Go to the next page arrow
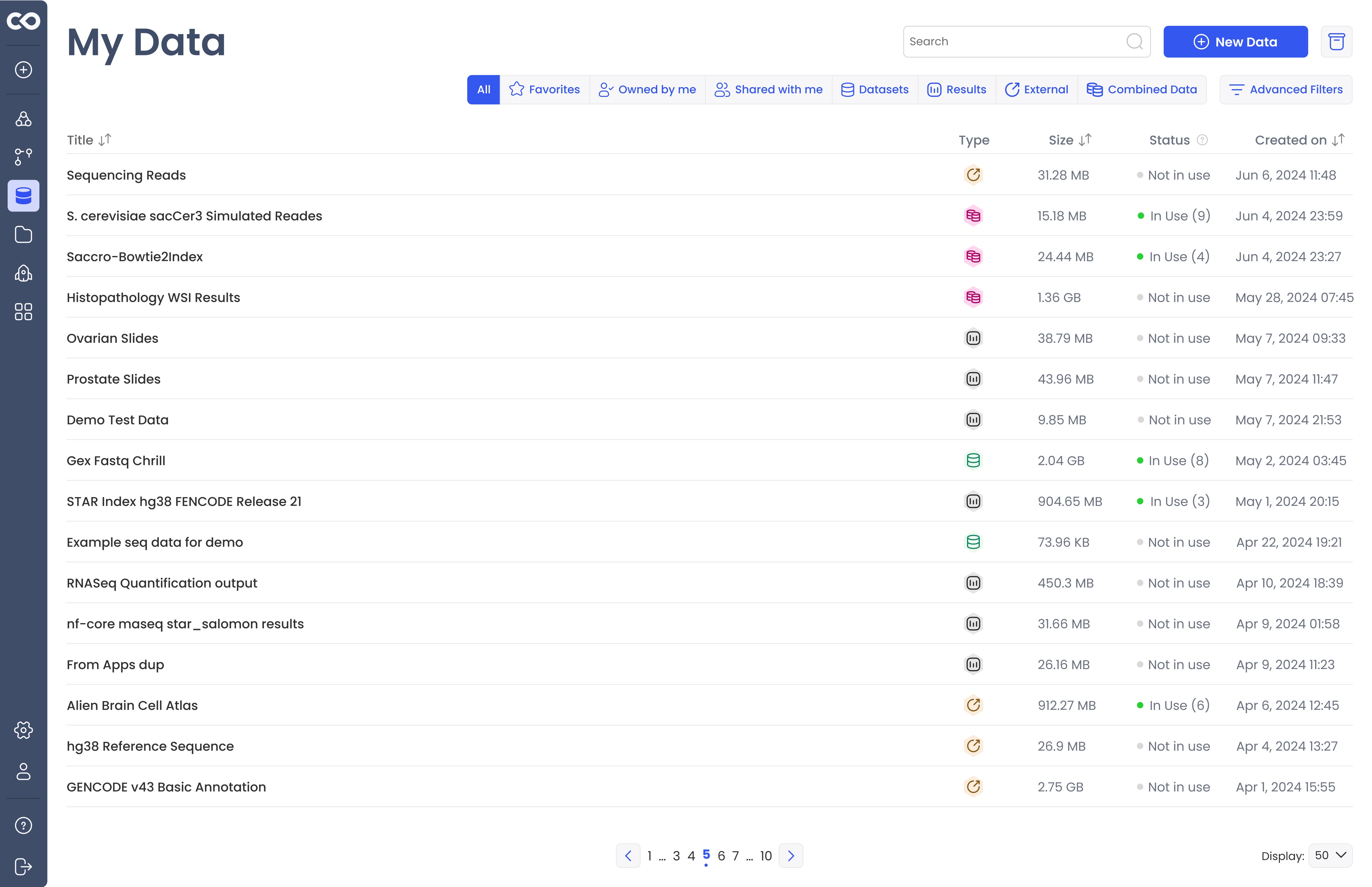The width and height of the screenshot is (1372, 887). click(x=791, y=856)
